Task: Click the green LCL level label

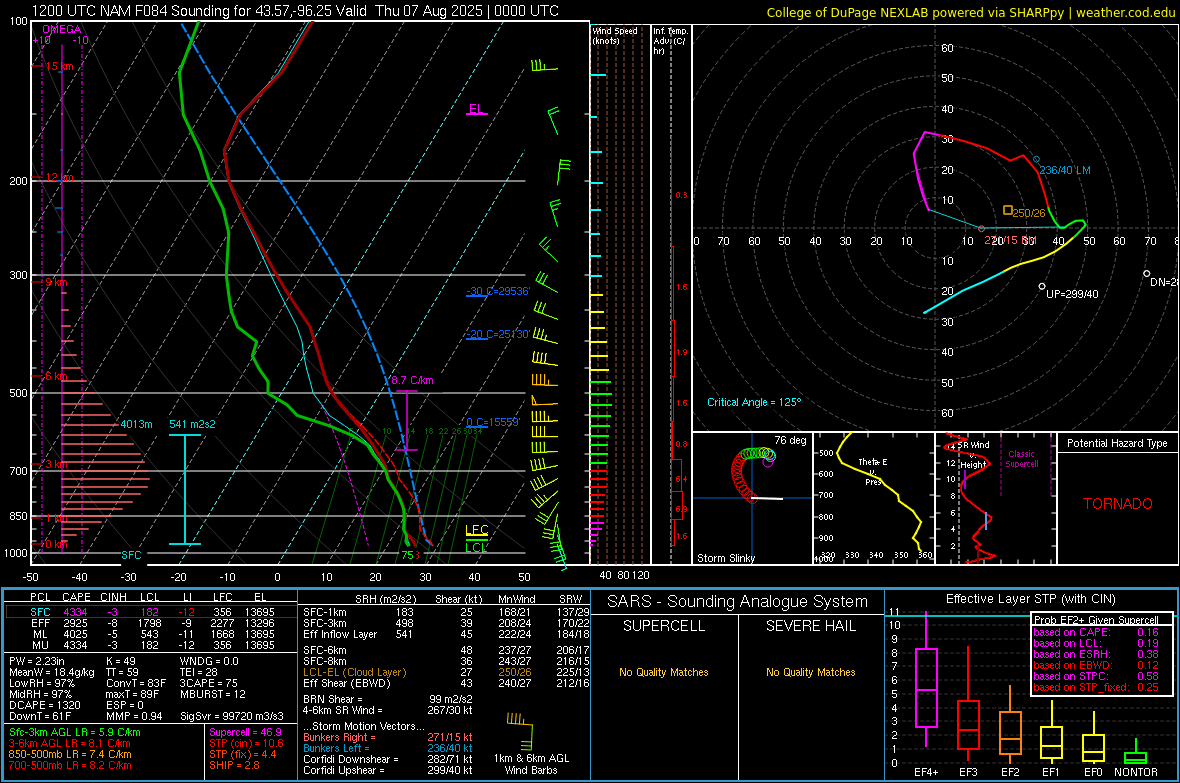Action: (x=476, y=547)
